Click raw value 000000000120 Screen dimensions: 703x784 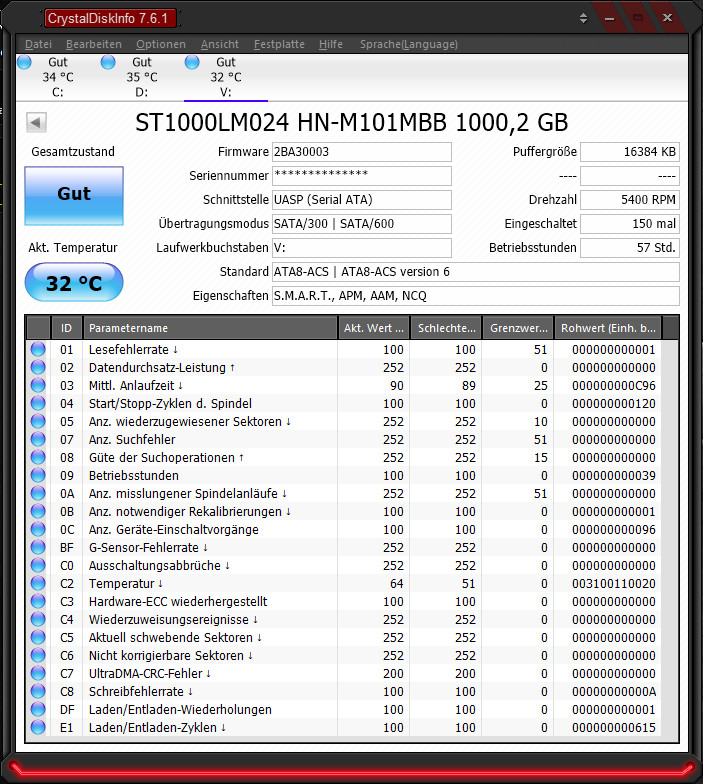point(614,404)
